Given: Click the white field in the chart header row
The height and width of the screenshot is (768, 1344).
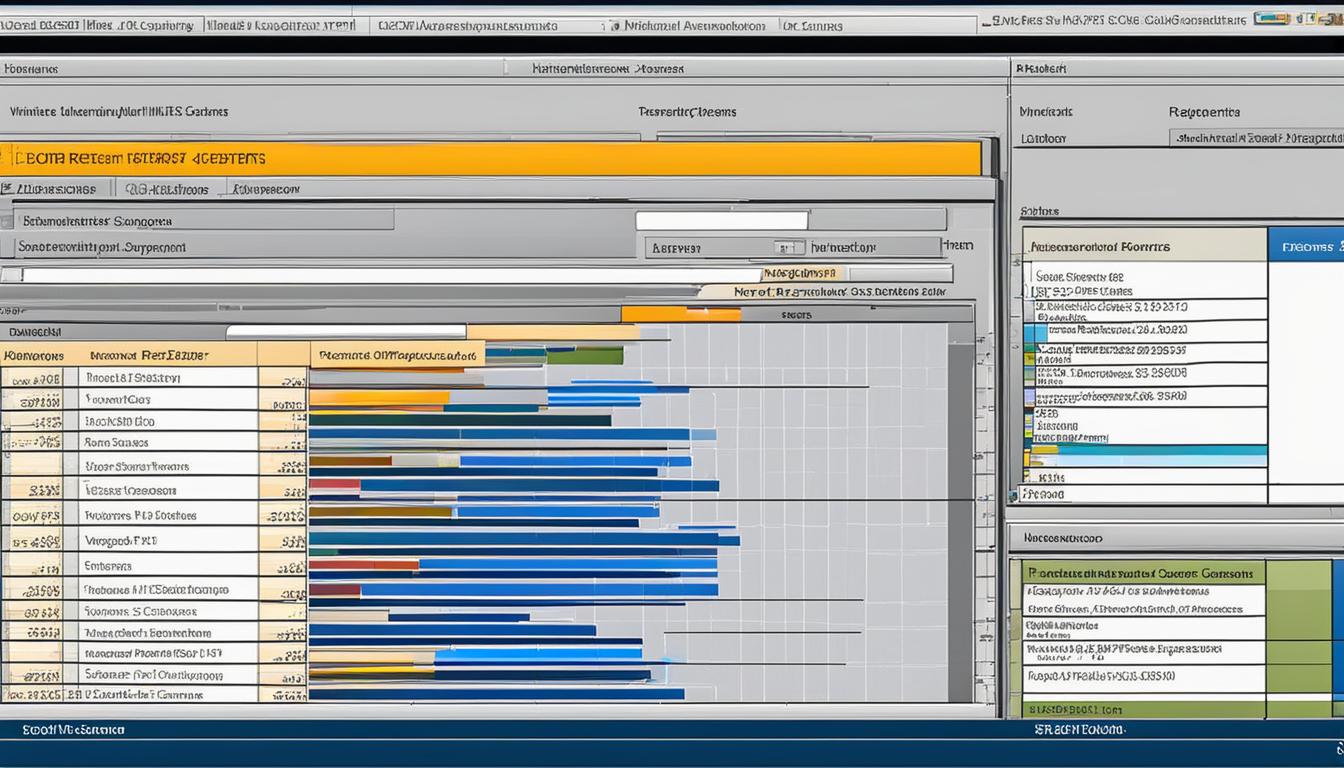Looking at the screenshot, I should point(346,332).
